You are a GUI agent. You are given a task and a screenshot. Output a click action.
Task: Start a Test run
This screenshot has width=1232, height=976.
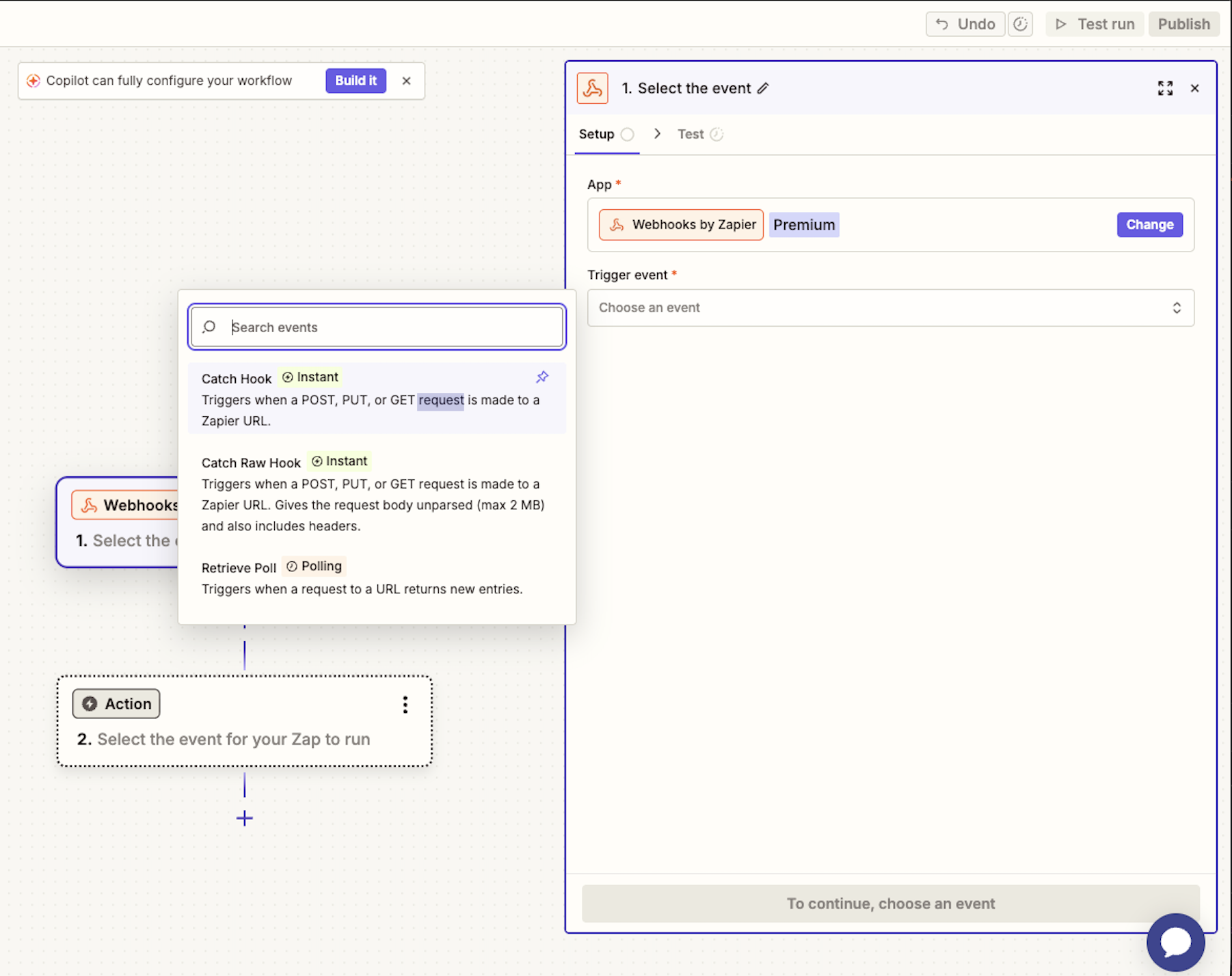[x=1095, y=24]
